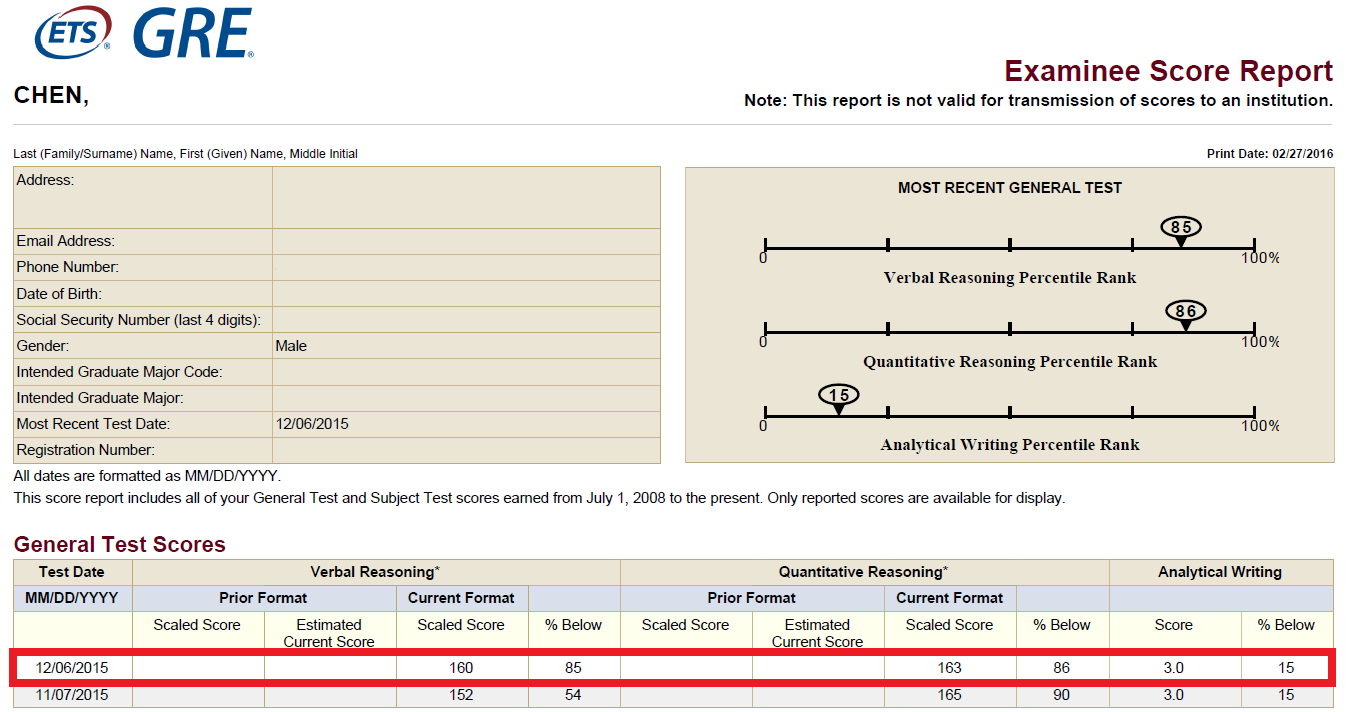Click 12/06/2015 in the scores table

pos(72,668)
